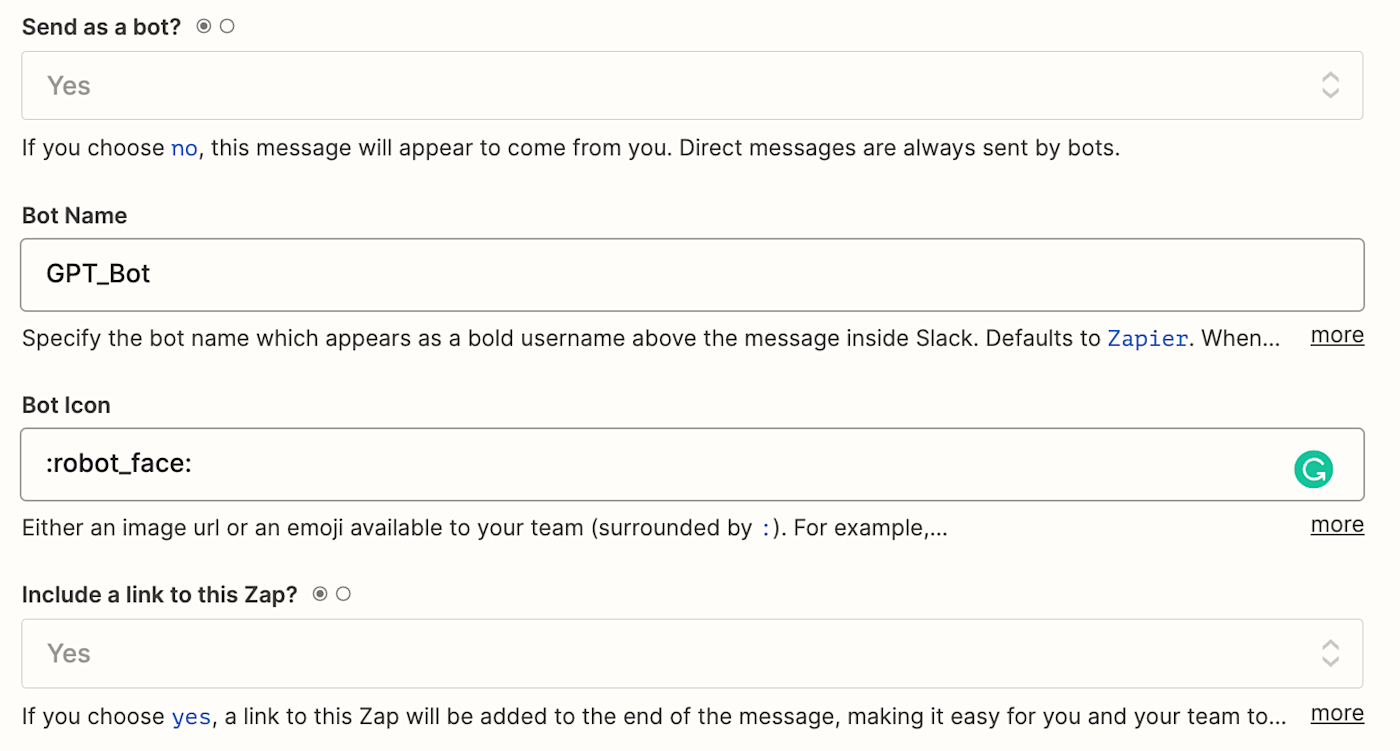Screen dimensions: 1400x751
Task: Click up-down chevron in Send as a bot dropdown
Action: (1330, 85)
